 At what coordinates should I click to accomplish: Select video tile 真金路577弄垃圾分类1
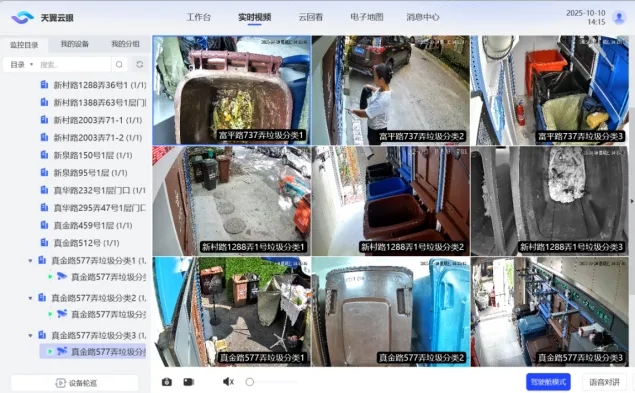232,312
